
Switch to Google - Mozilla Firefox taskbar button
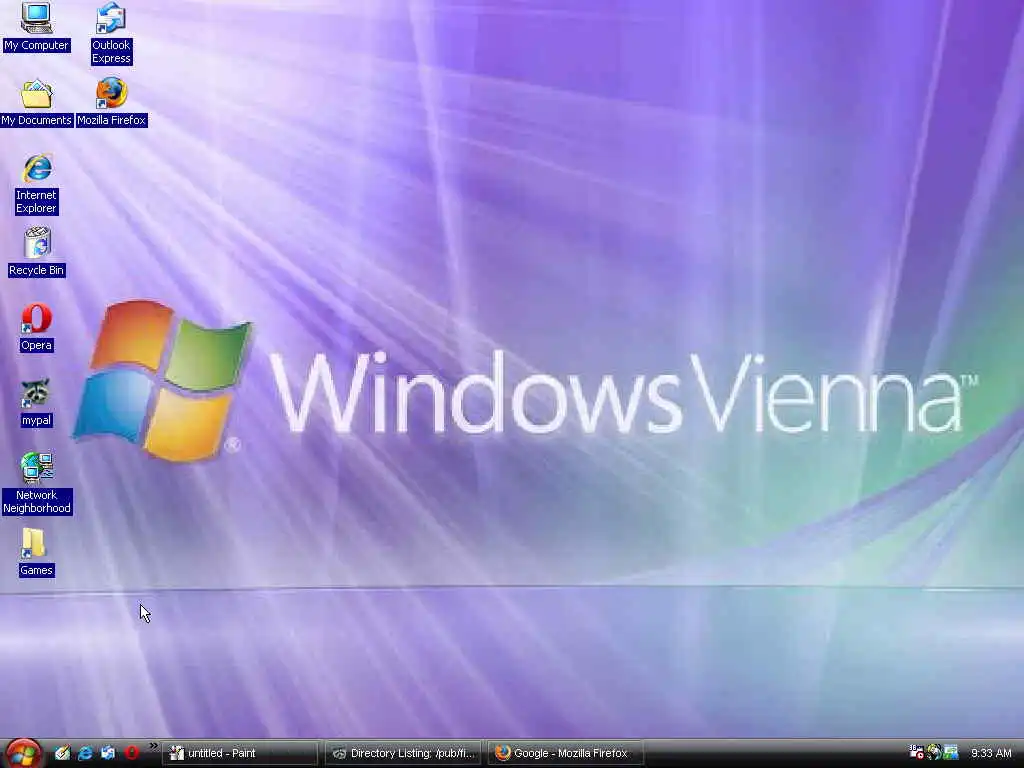point(566,753)
